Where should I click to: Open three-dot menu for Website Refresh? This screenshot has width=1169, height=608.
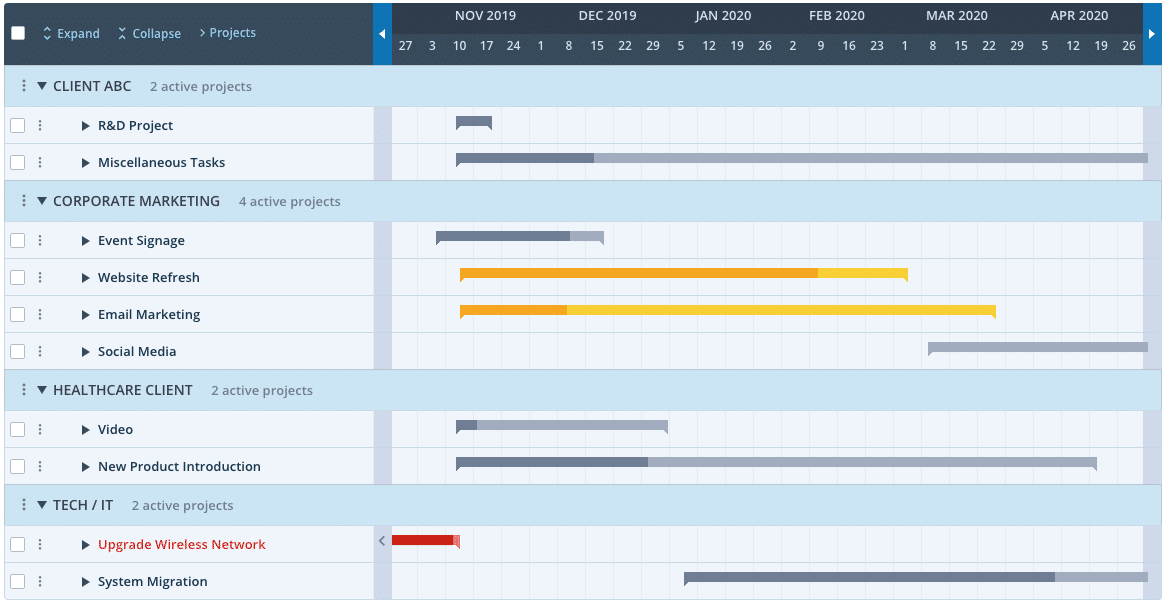click(x=40, y=278)
